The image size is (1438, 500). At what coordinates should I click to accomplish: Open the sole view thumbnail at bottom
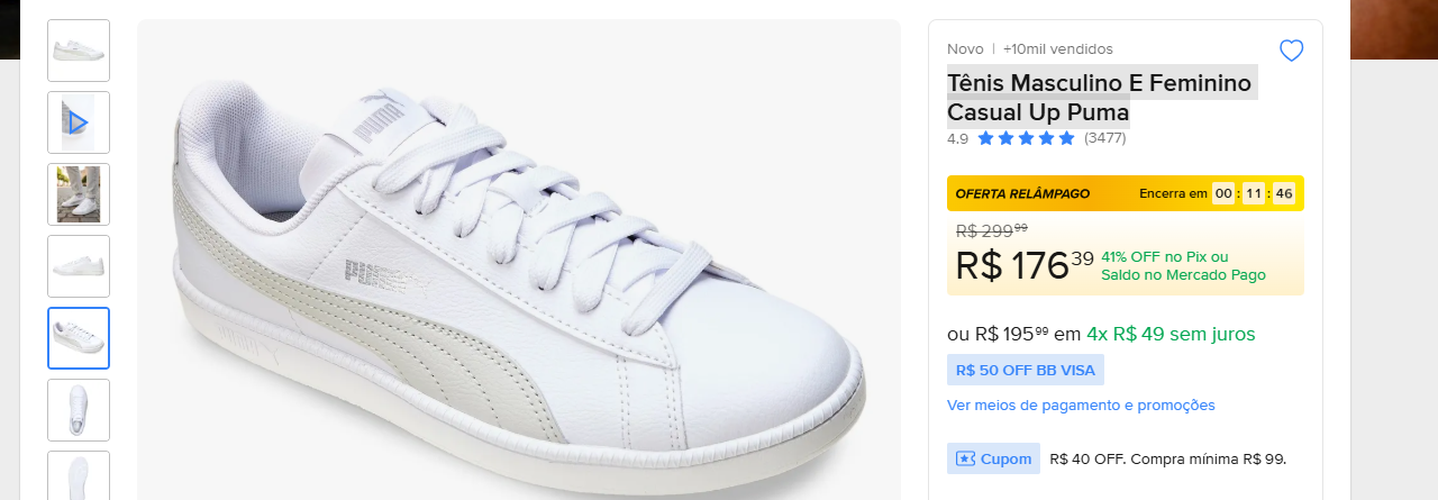(x=78, y=476)
